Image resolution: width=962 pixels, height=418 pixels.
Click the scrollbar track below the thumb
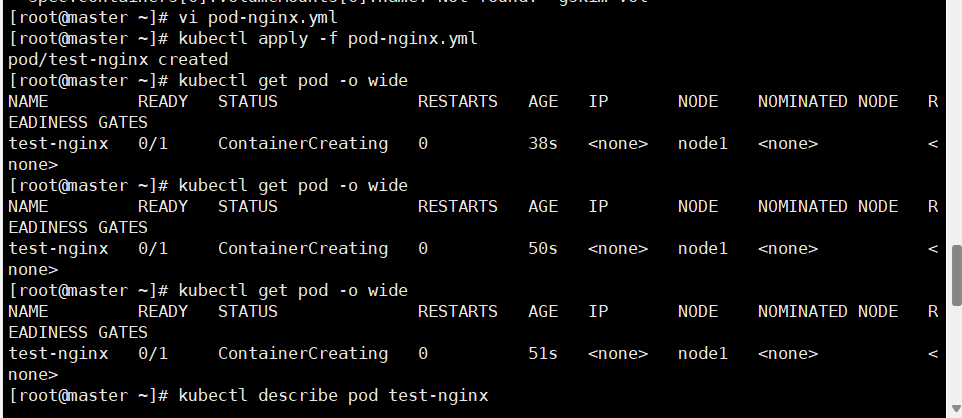click(x=956, y=353)
